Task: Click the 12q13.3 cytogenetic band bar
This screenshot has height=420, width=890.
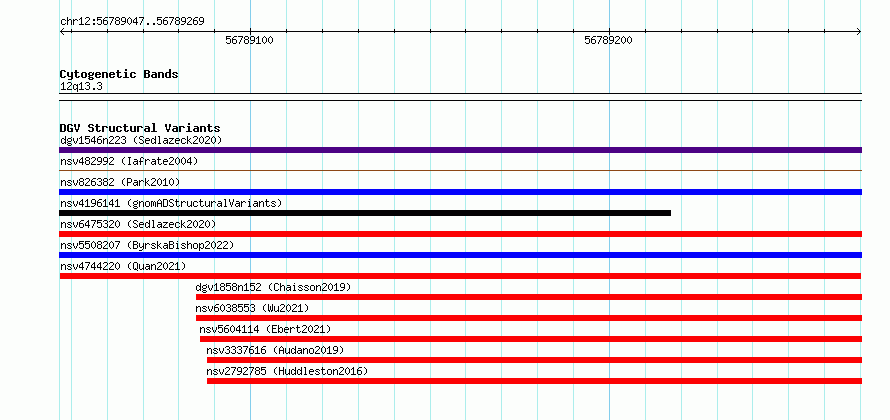Action: (x=460, y=97)
